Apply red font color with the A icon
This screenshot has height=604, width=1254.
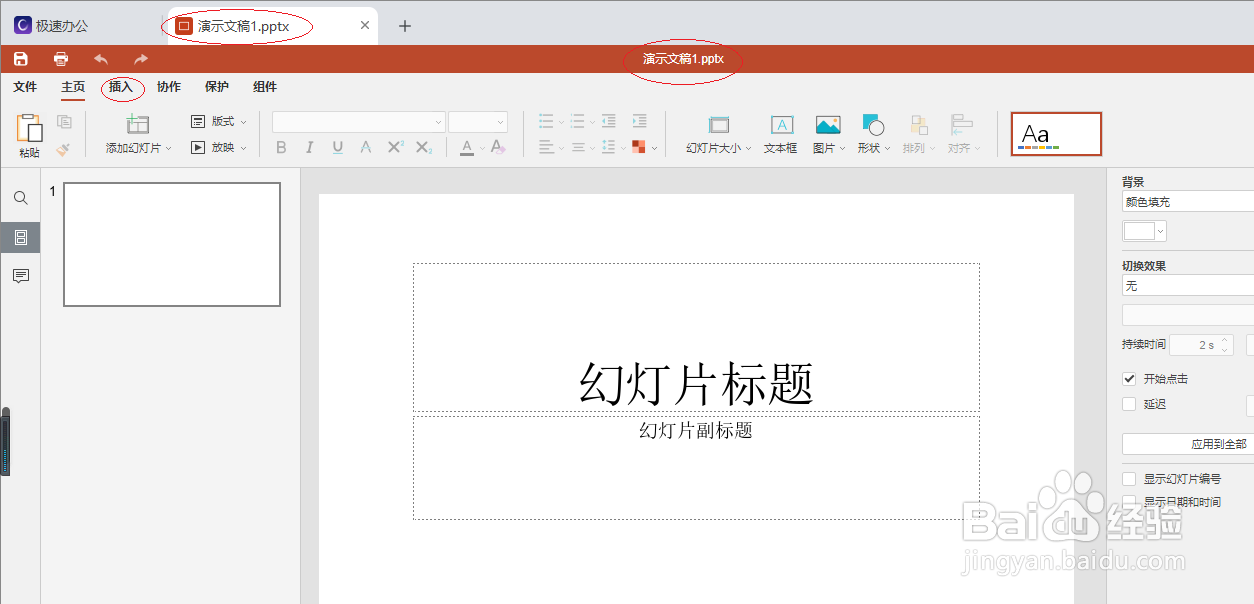[467, 147]
